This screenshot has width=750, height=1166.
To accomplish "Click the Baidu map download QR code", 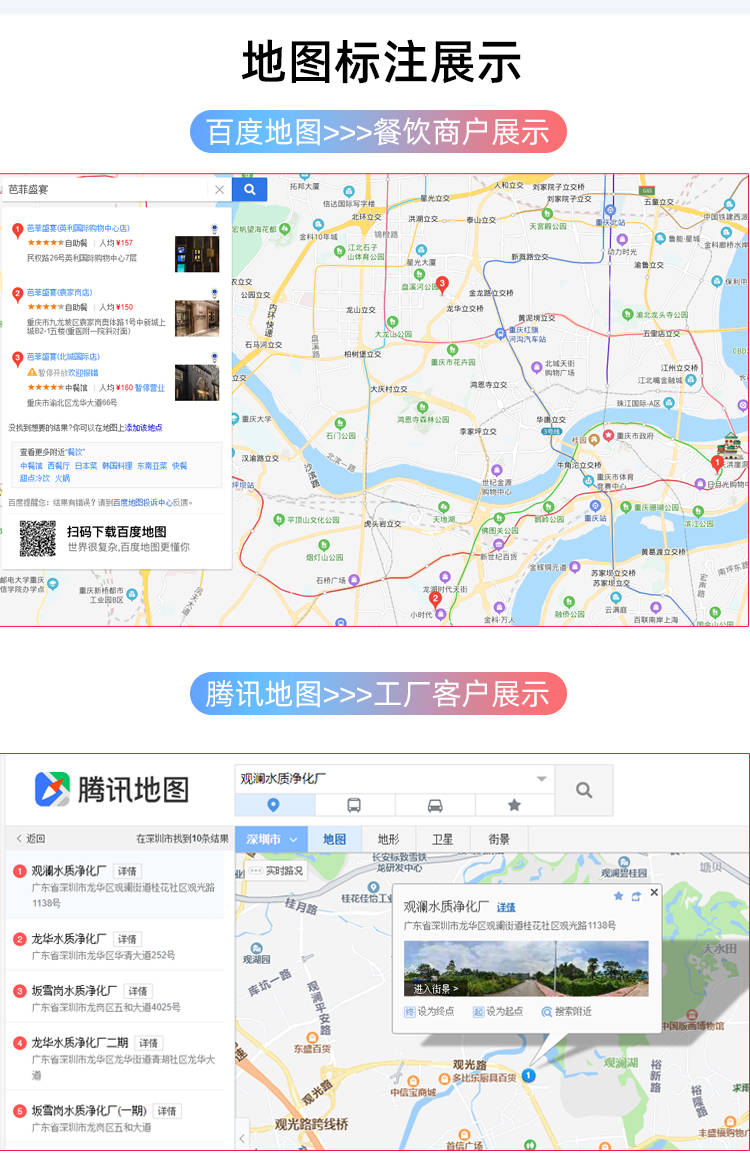I will [x=37, y=538].
